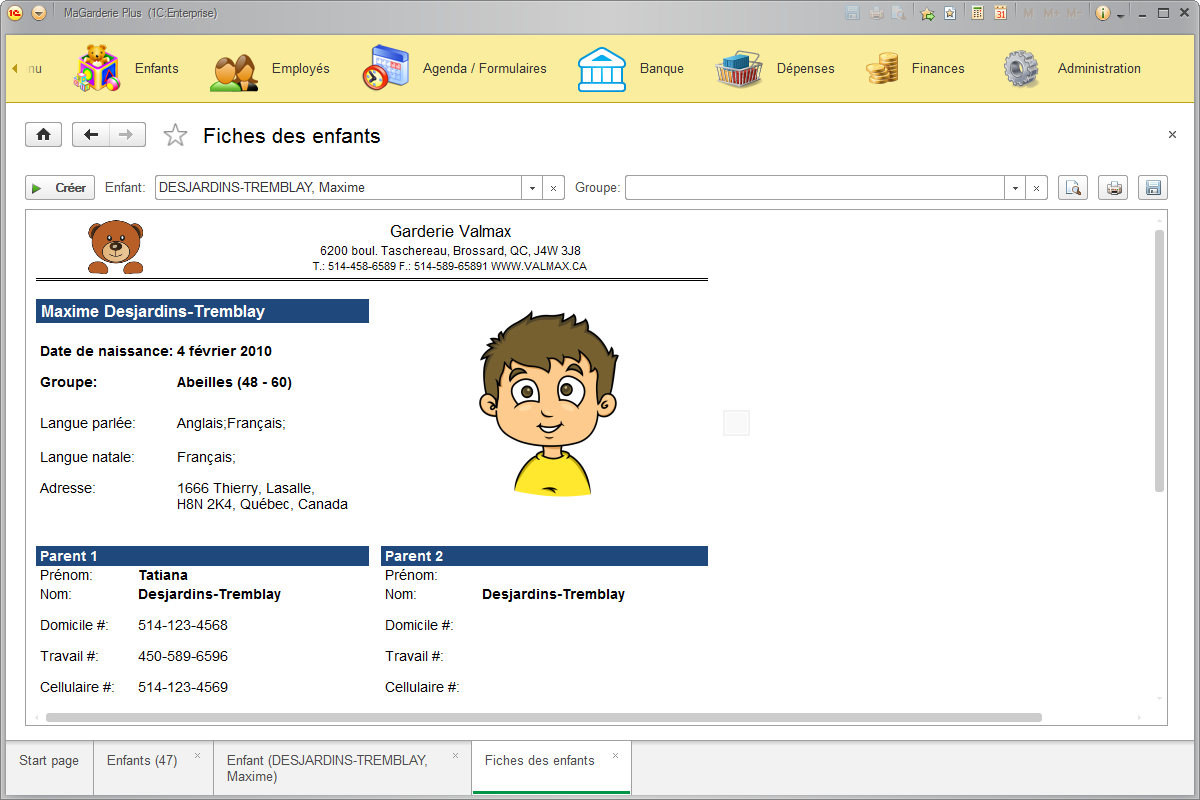The width and height of the screenshot is (1200, 800).
Task: Print the child record sheet
Action: coord(1112,187)
